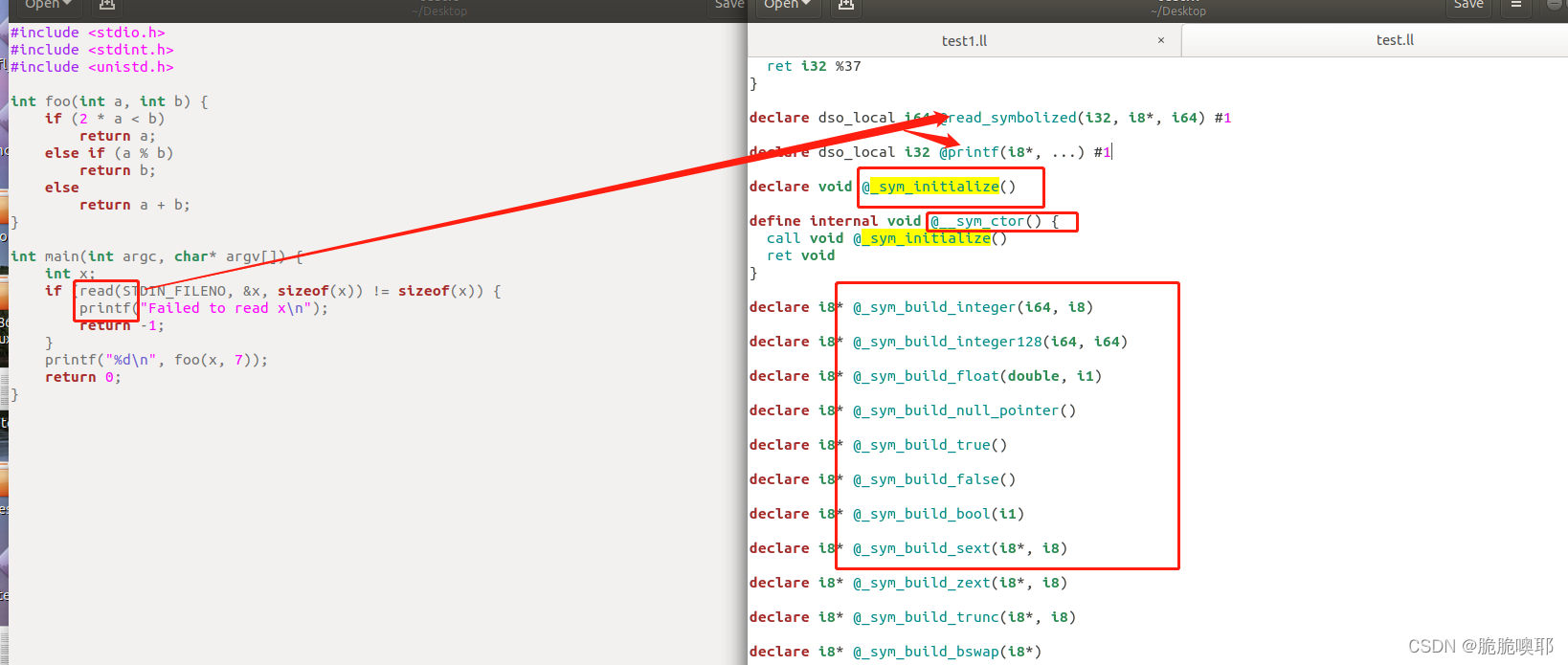Click the '@_sym_build_float(double, i1)' line
The image size is (1568, 665).
(x=926, y=376)
